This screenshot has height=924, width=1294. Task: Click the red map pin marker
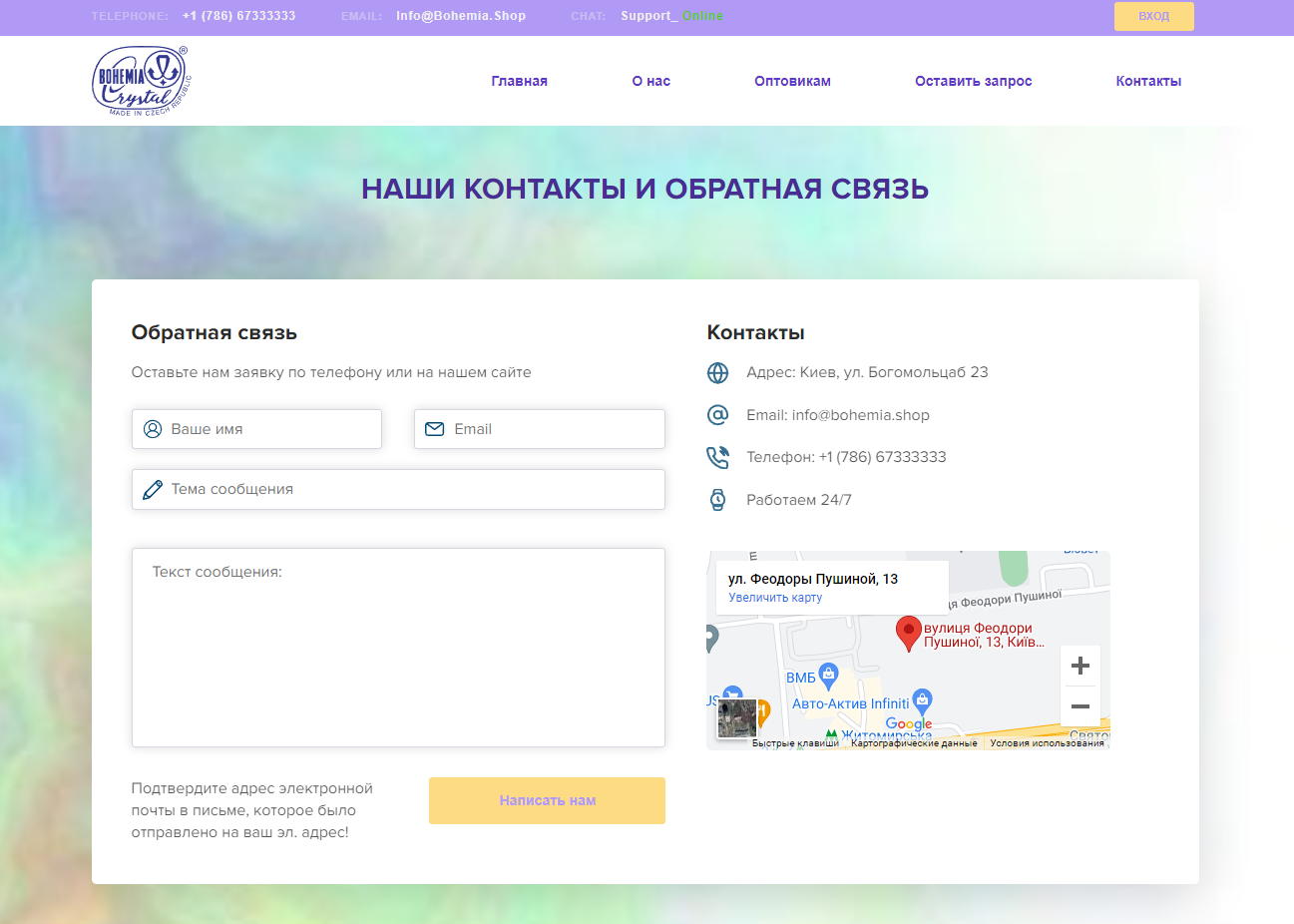pos(908,634)
